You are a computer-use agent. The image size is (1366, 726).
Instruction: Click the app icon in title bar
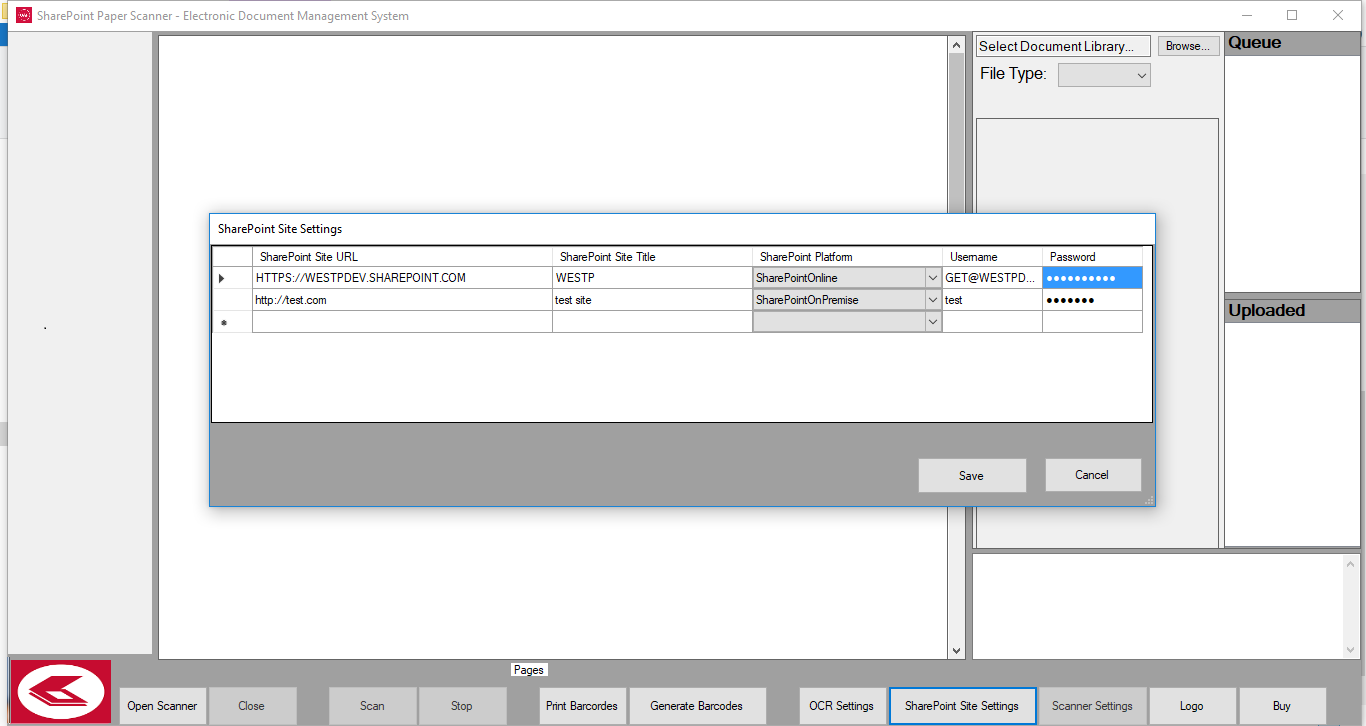tap(24, 15)
